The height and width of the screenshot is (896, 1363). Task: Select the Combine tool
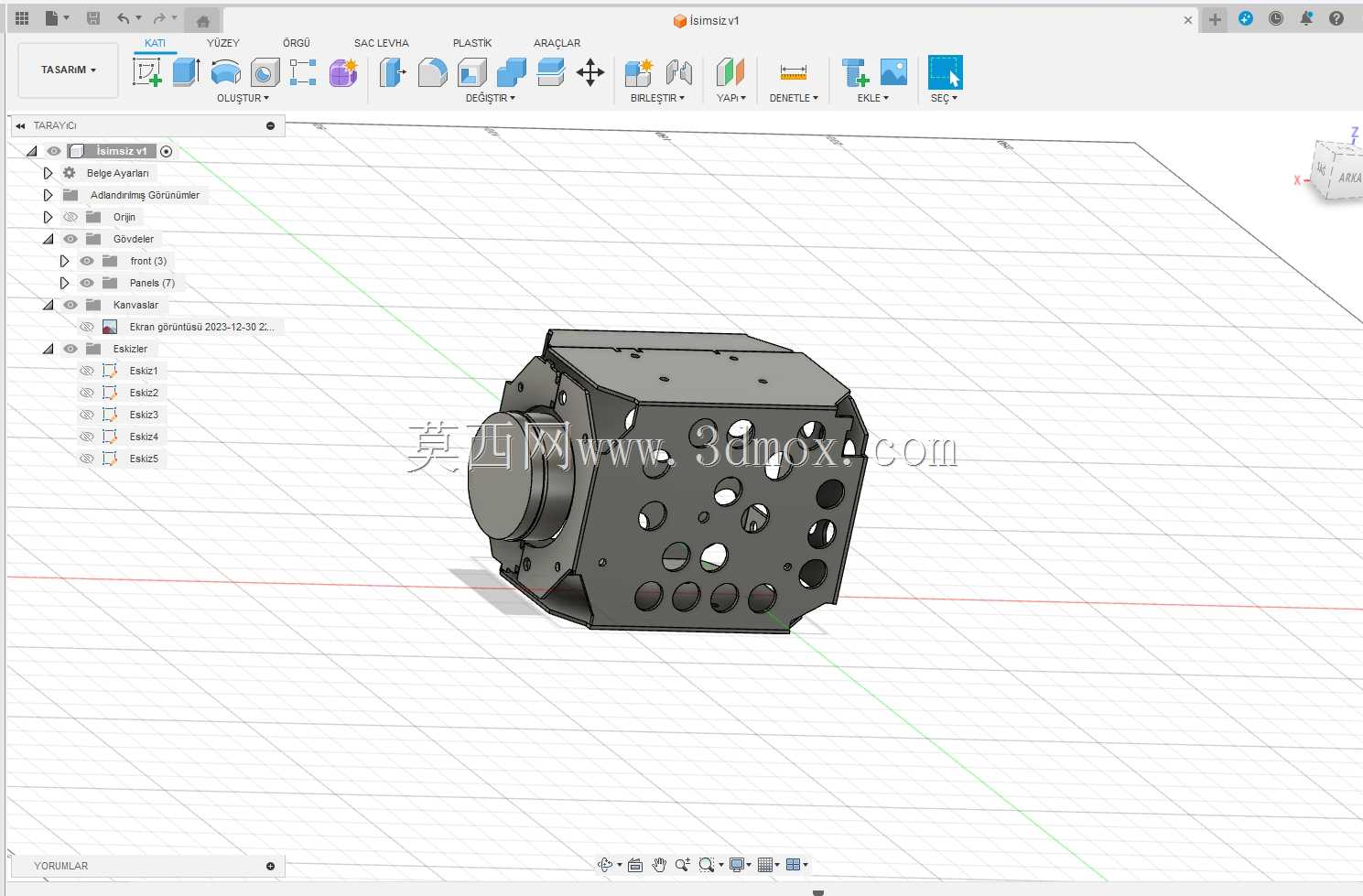(511, 72)
